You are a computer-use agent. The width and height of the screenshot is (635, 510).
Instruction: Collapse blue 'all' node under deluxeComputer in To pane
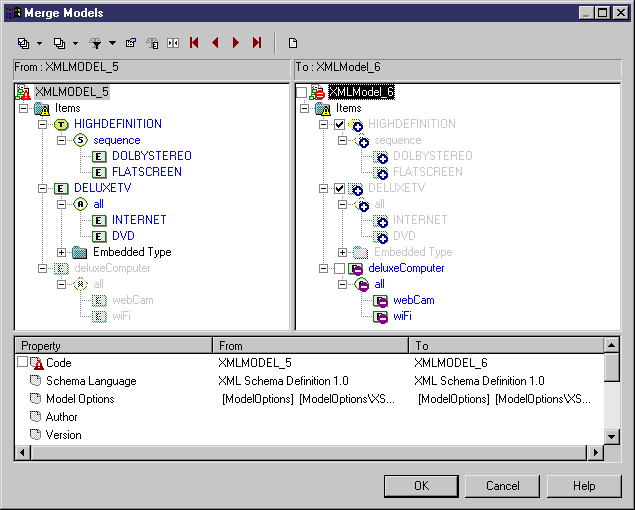(x=343, y=284)
